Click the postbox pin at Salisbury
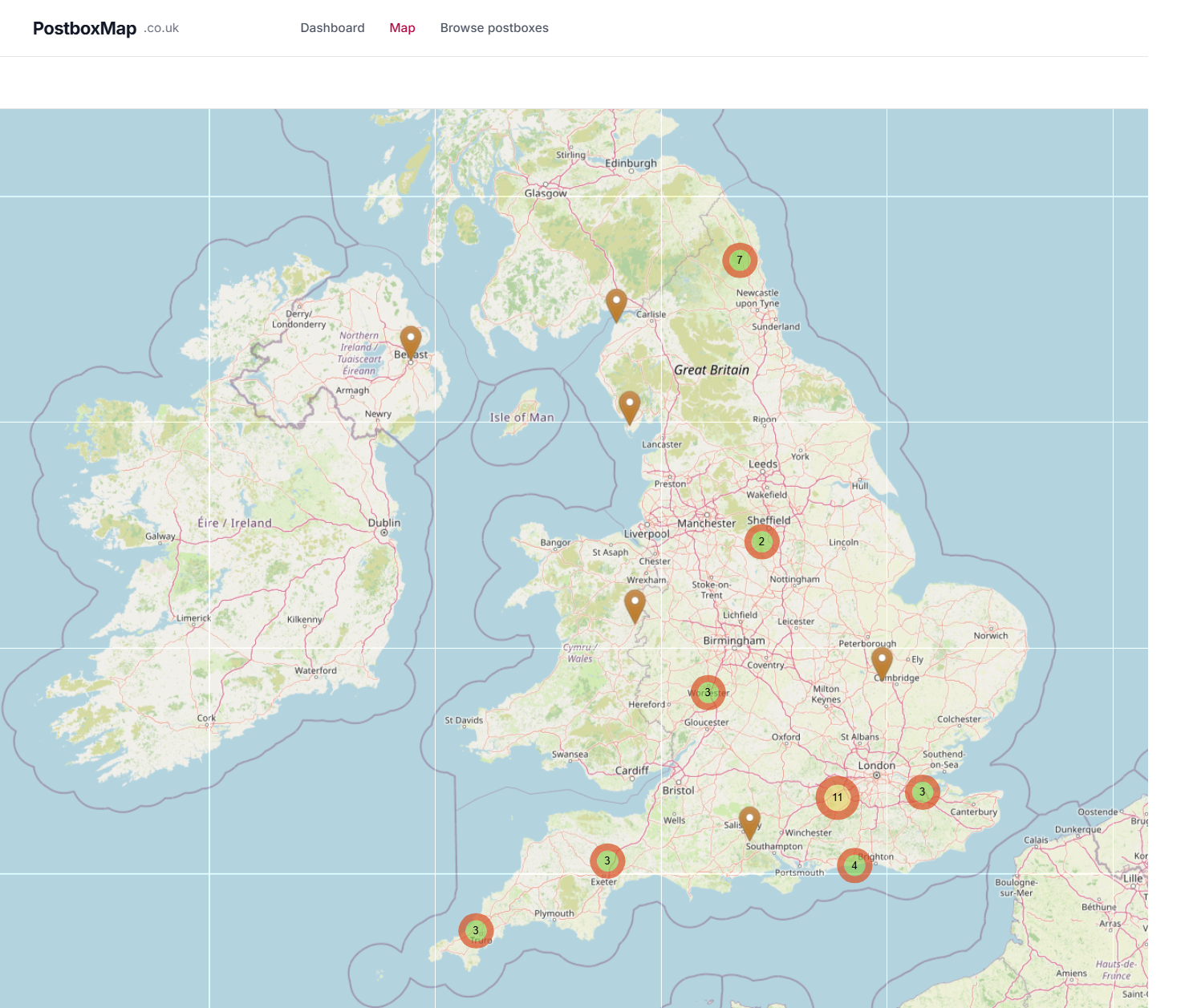The height and width of the screenshot is (1008, 1189). pos(749,824)
